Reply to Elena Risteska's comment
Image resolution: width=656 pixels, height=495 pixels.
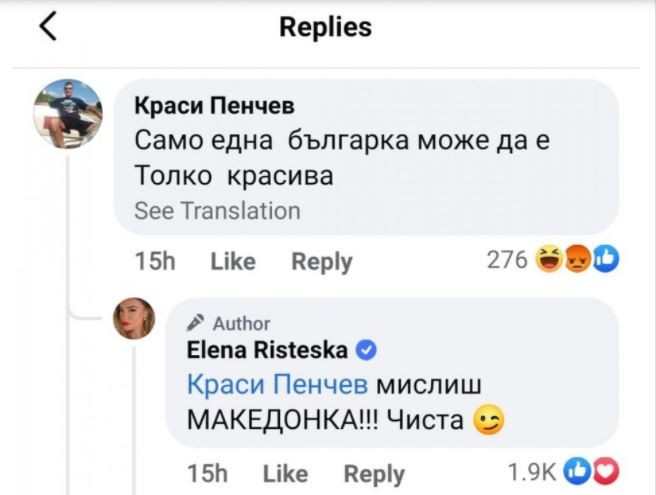click(374, 474)
